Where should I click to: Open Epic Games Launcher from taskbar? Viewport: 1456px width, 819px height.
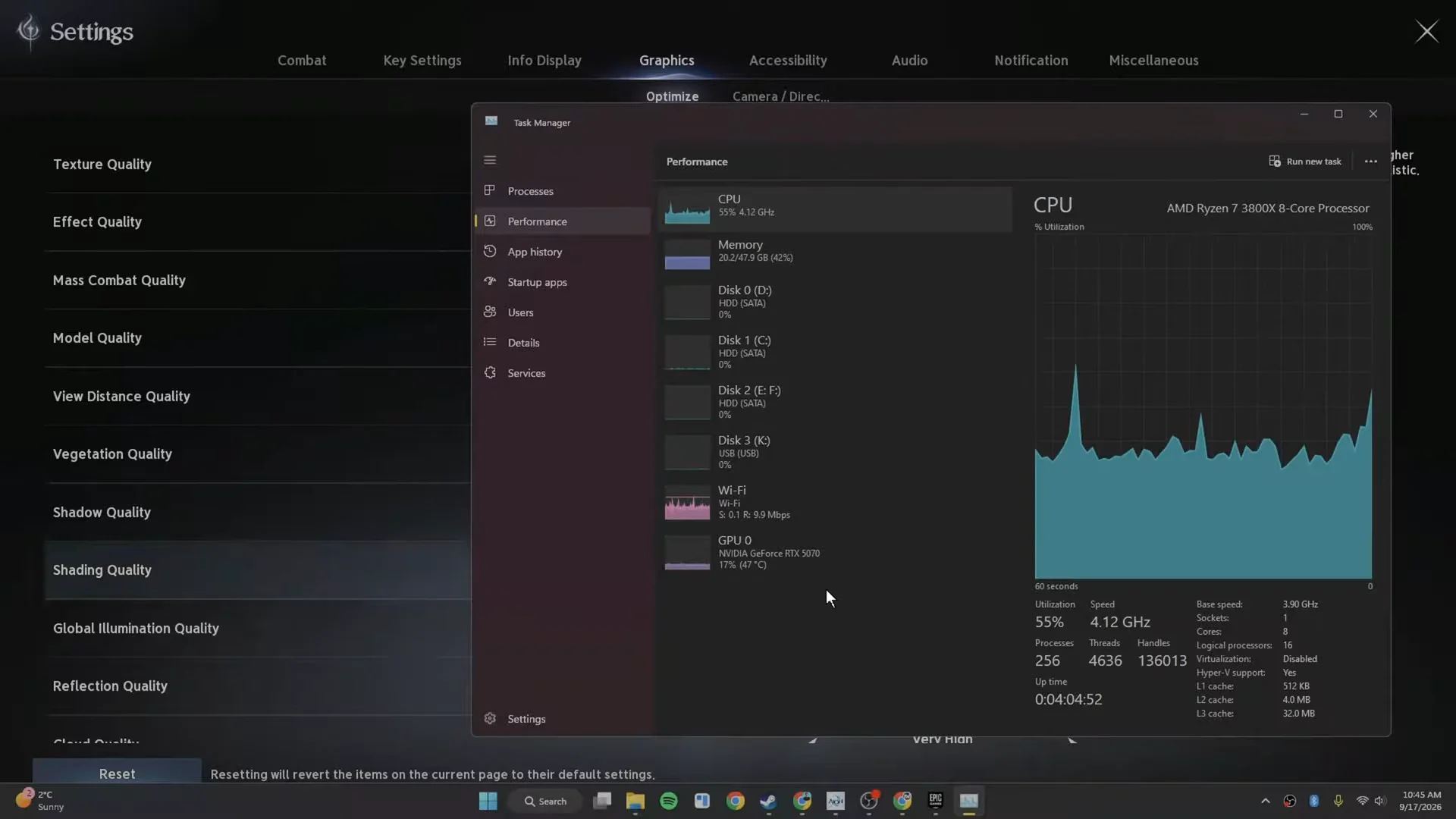click(x=935, y=801)
